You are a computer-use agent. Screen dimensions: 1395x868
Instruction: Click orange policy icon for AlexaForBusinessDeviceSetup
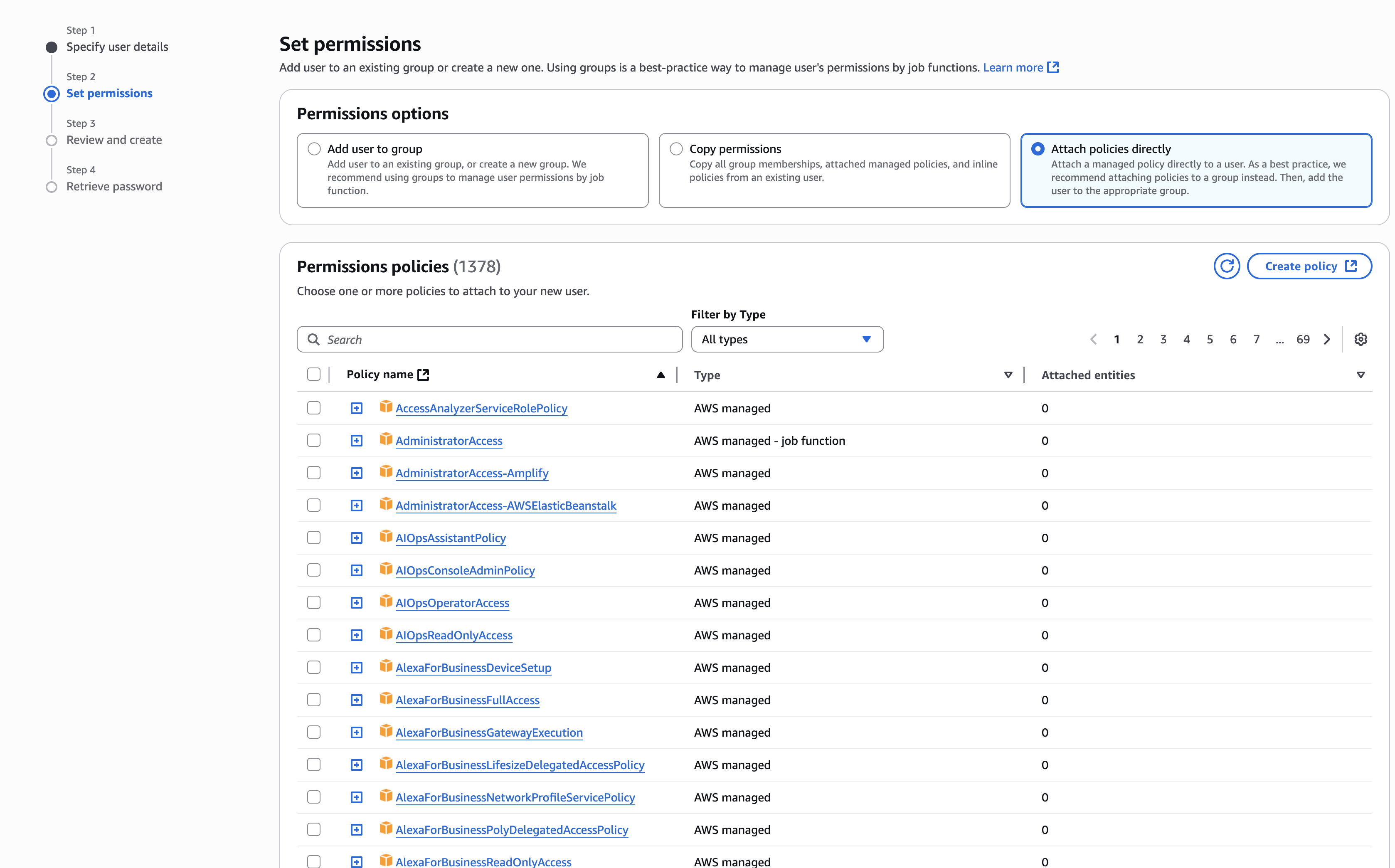tap(386, 666)
